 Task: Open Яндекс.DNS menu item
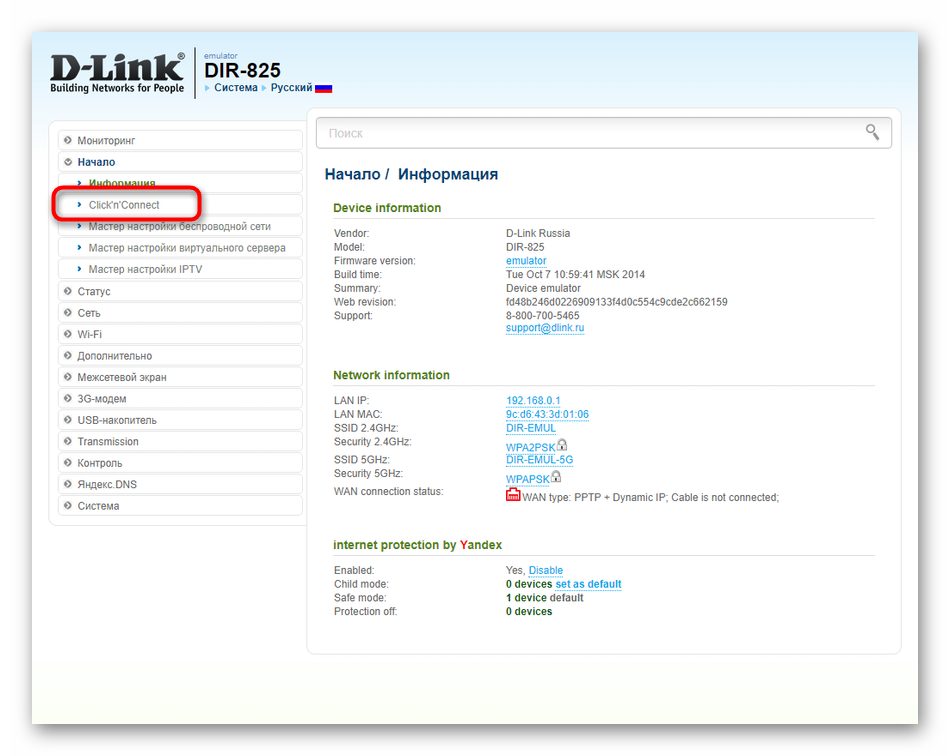[180, 485]
